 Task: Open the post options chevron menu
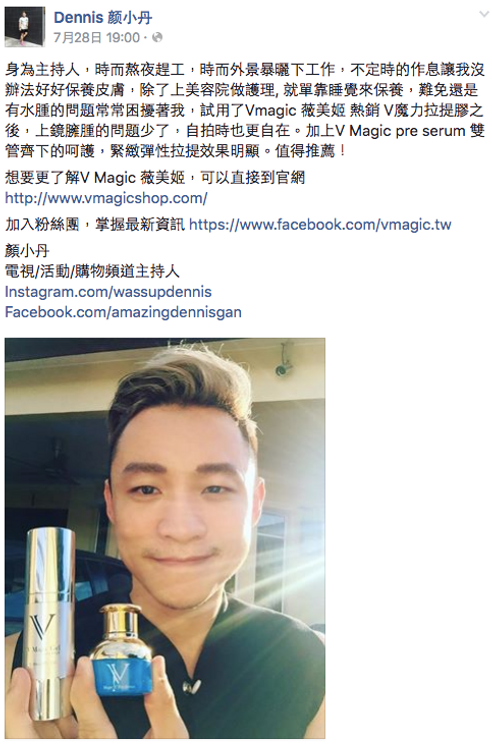click(x=483, y=14)
